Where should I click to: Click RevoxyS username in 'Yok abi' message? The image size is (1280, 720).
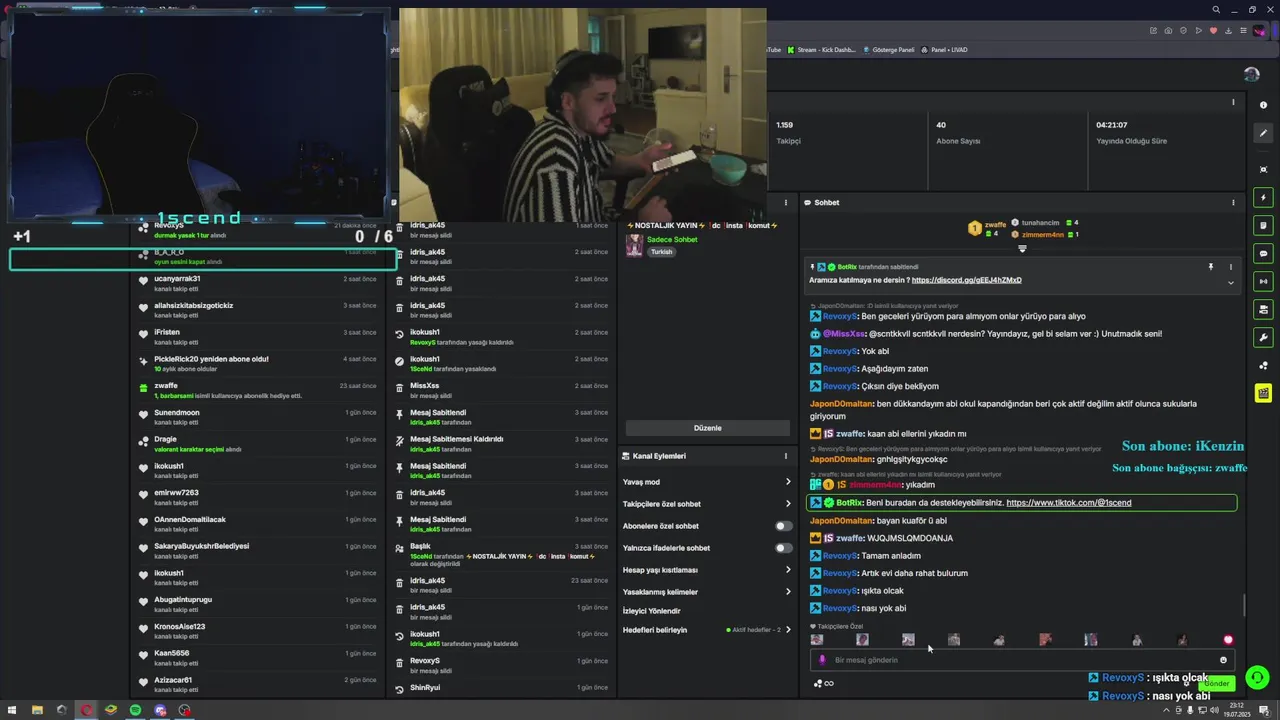[840, 352]
